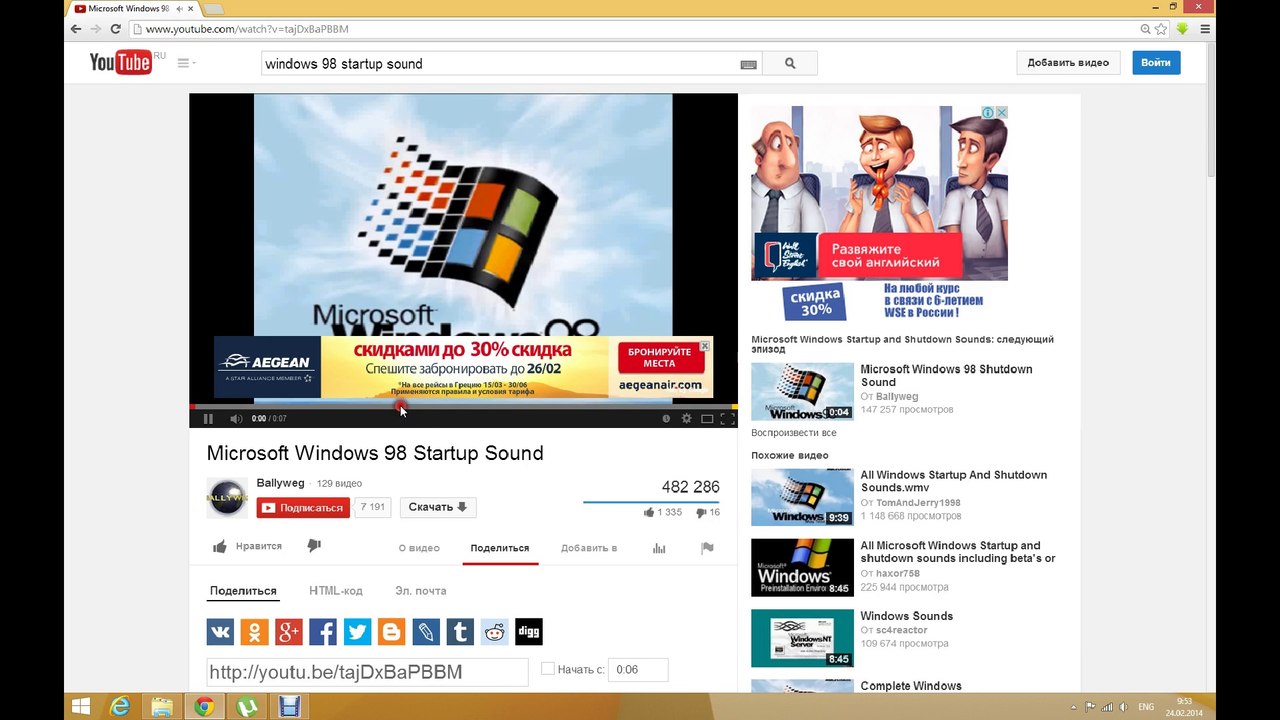1280x720 pixels.
Task: Open the YouTube guide menu icon
Action: [186, 63]
